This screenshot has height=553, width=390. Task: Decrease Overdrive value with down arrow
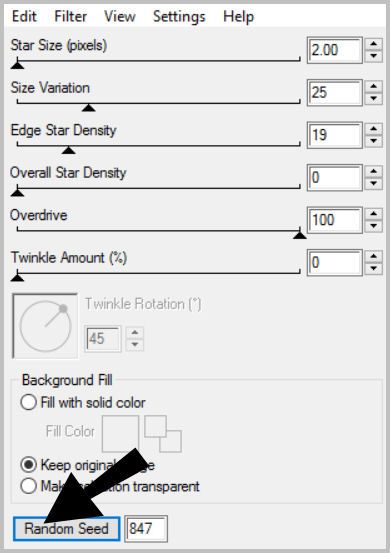pos(374,226)
